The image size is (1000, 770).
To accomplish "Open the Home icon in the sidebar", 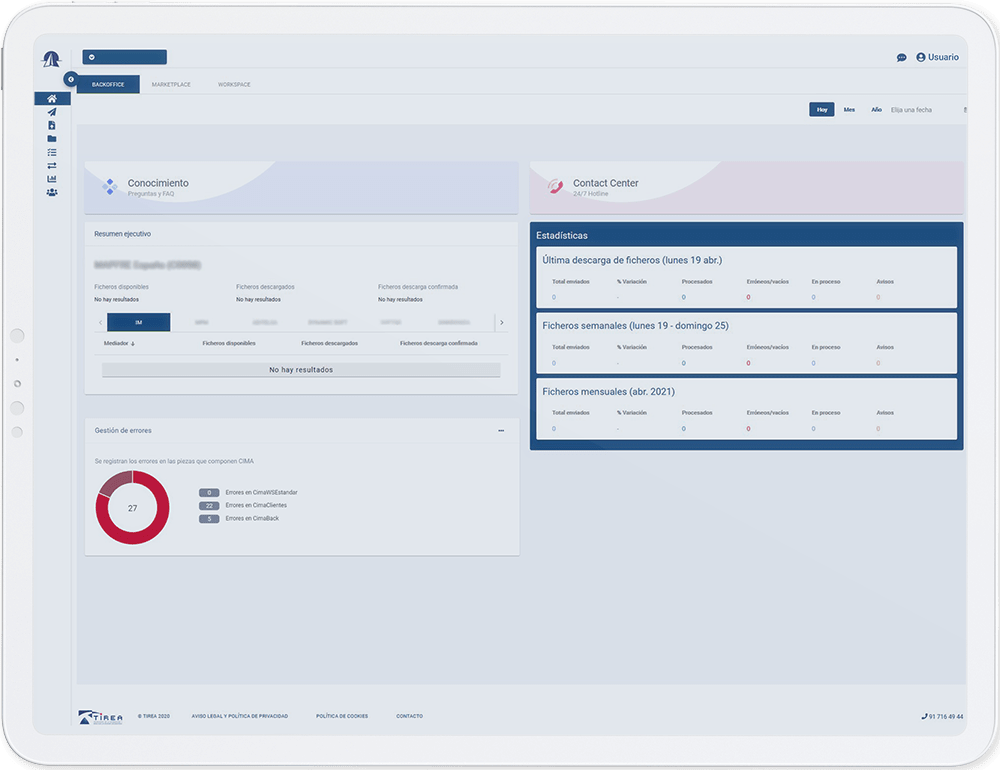I will (x=52, y=99).
